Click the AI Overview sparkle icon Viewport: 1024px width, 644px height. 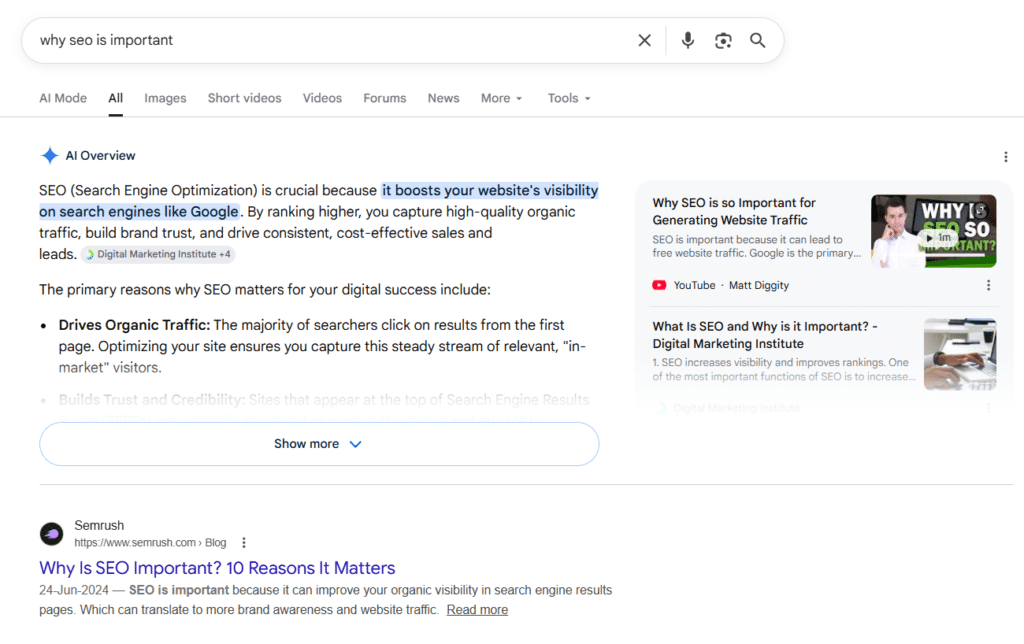pos(50,155)
